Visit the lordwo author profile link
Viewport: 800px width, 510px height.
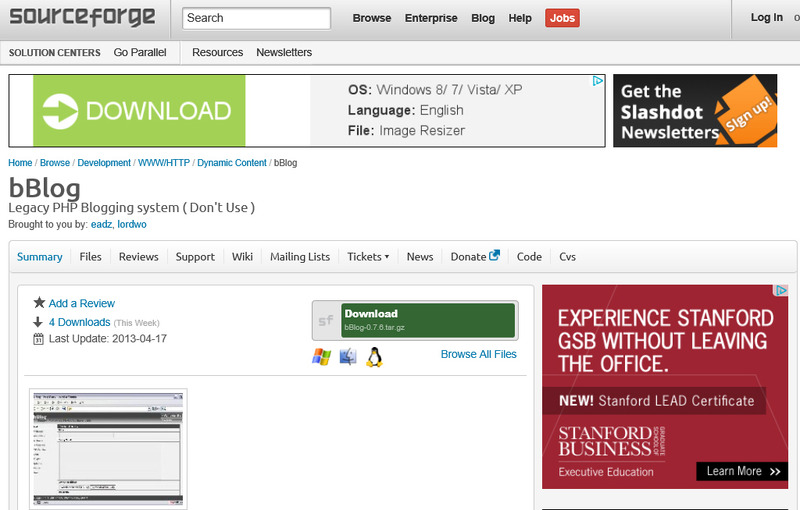click(x=132, y=225)
